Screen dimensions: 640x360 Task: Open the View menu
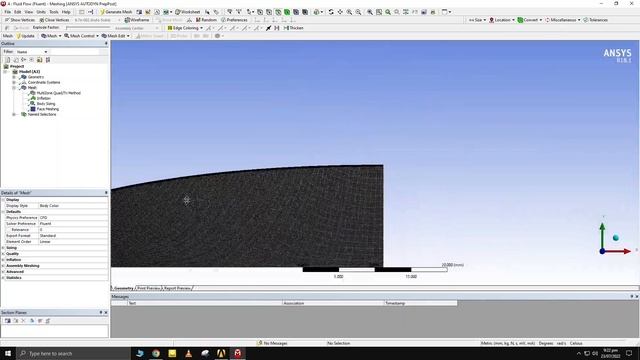pos(29,12)
